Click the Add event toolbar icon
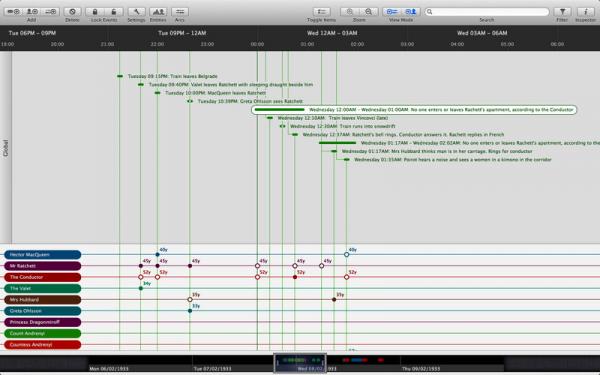600x375 pixels. 13,12
